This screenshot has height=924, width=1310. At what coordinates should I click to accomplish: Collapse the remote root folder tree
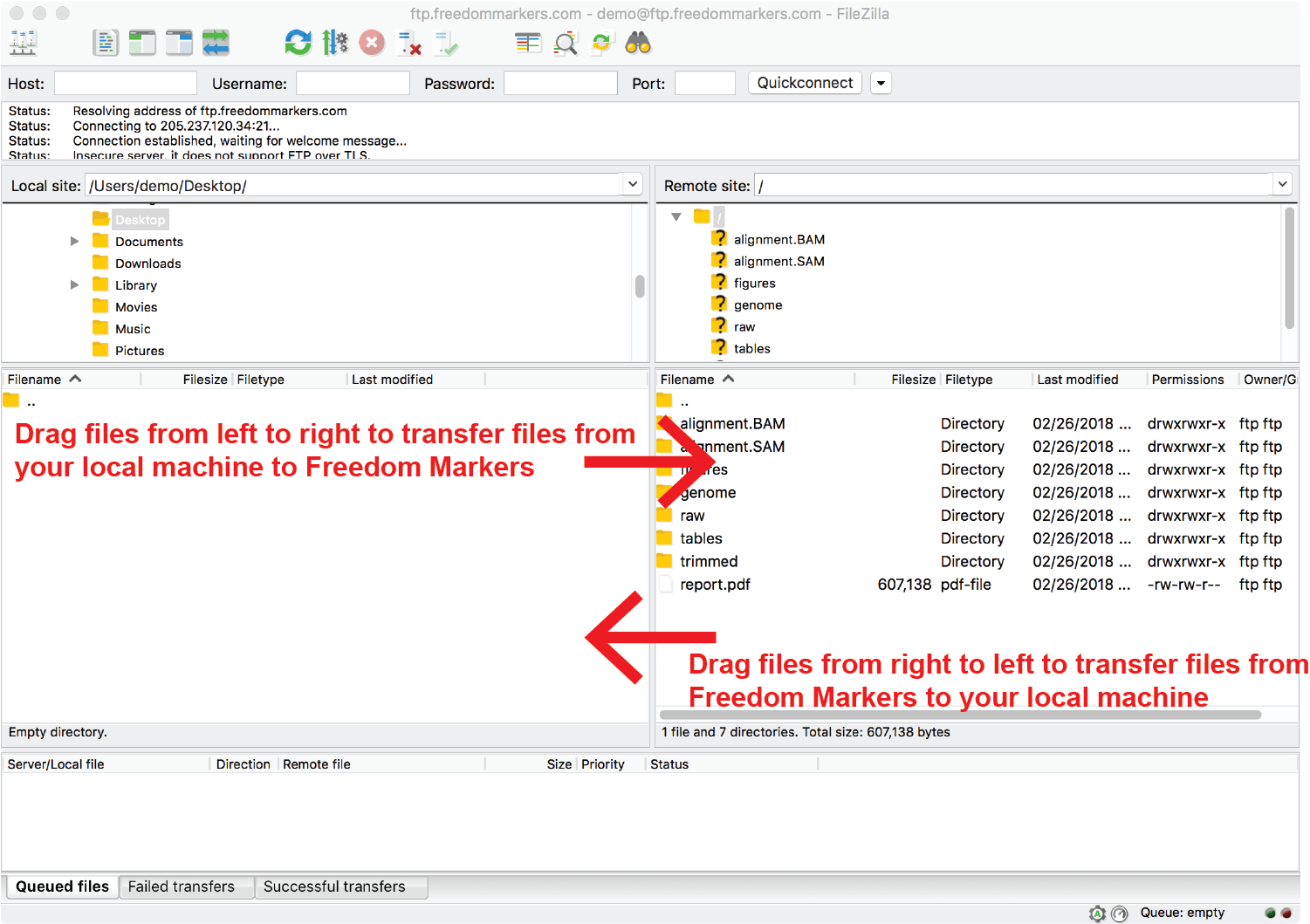coord(676,216)
